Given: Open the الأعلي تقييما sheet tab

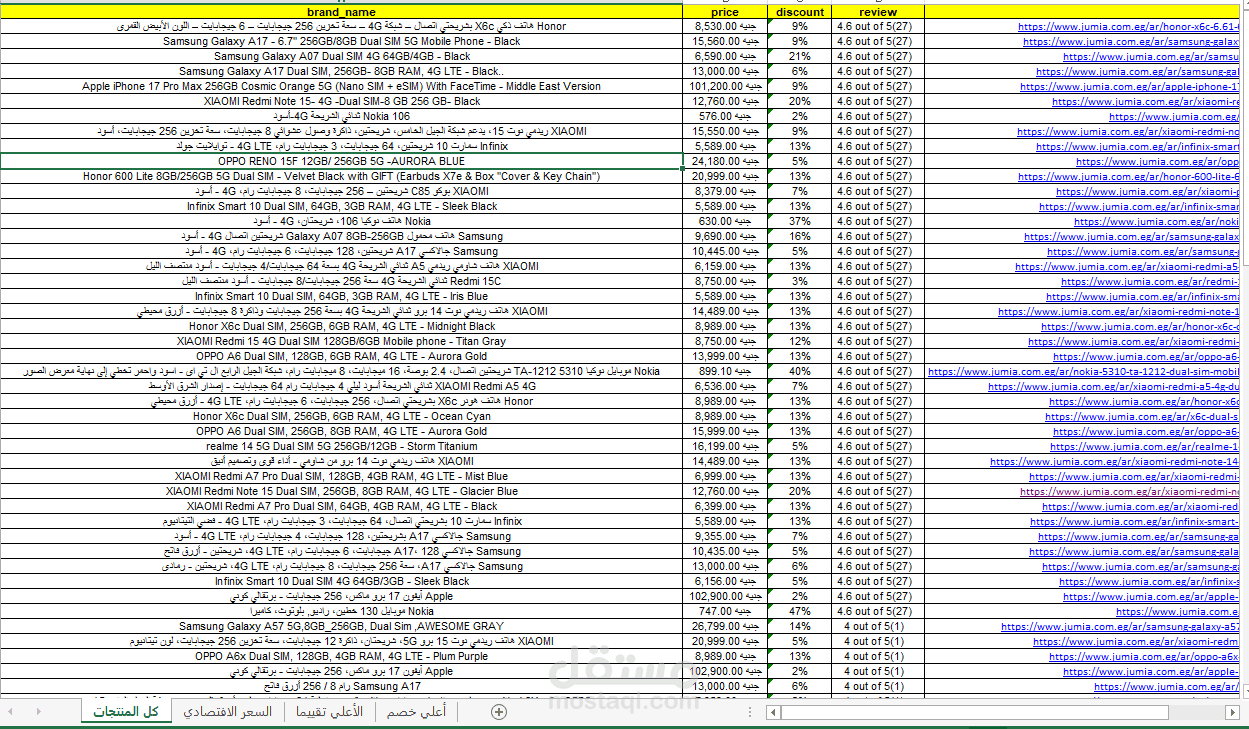Looking at the screenshot, I should pos(331,712).
